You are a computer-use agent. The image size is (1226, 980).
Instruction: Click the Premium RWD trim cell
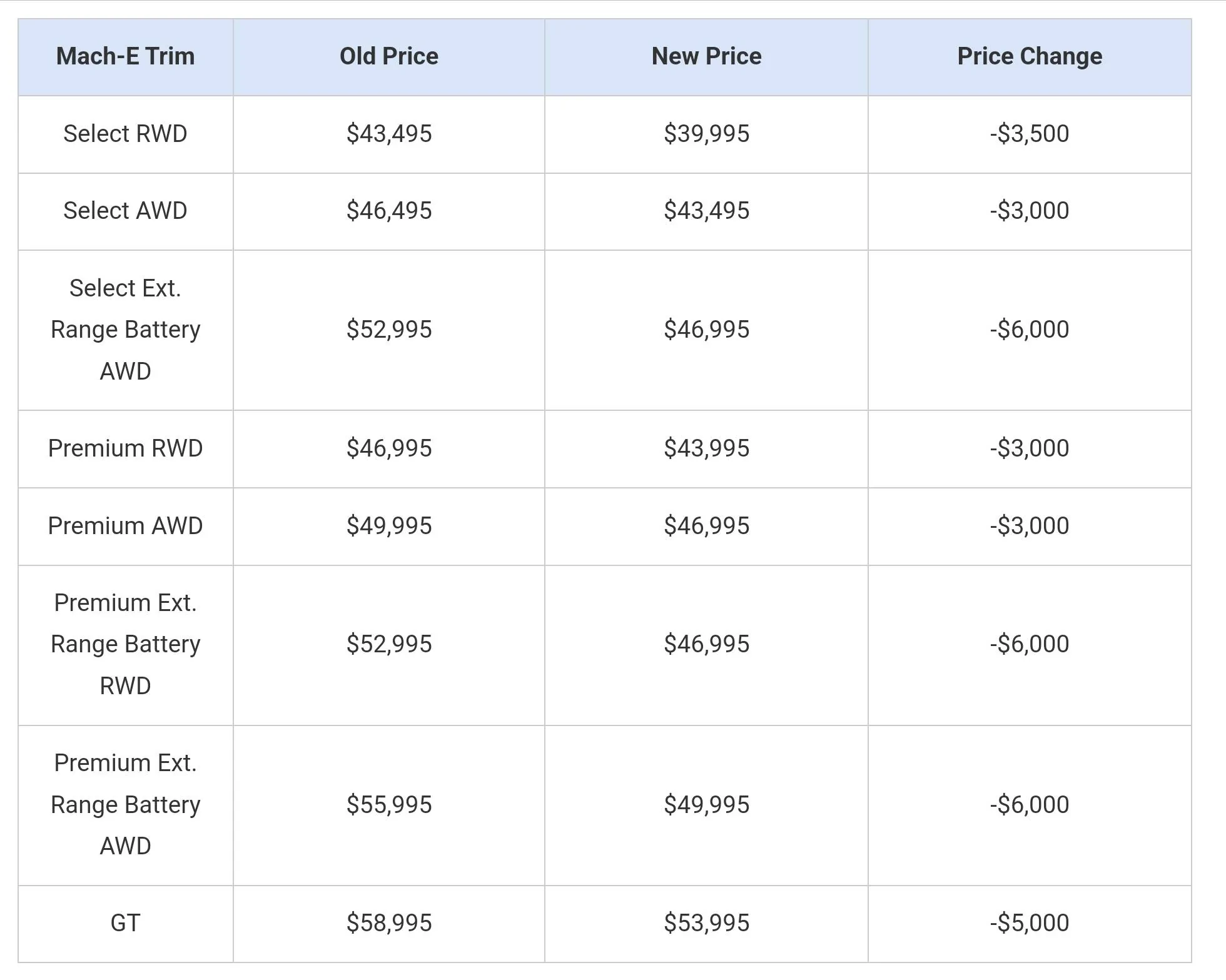[x=126, y=448]
